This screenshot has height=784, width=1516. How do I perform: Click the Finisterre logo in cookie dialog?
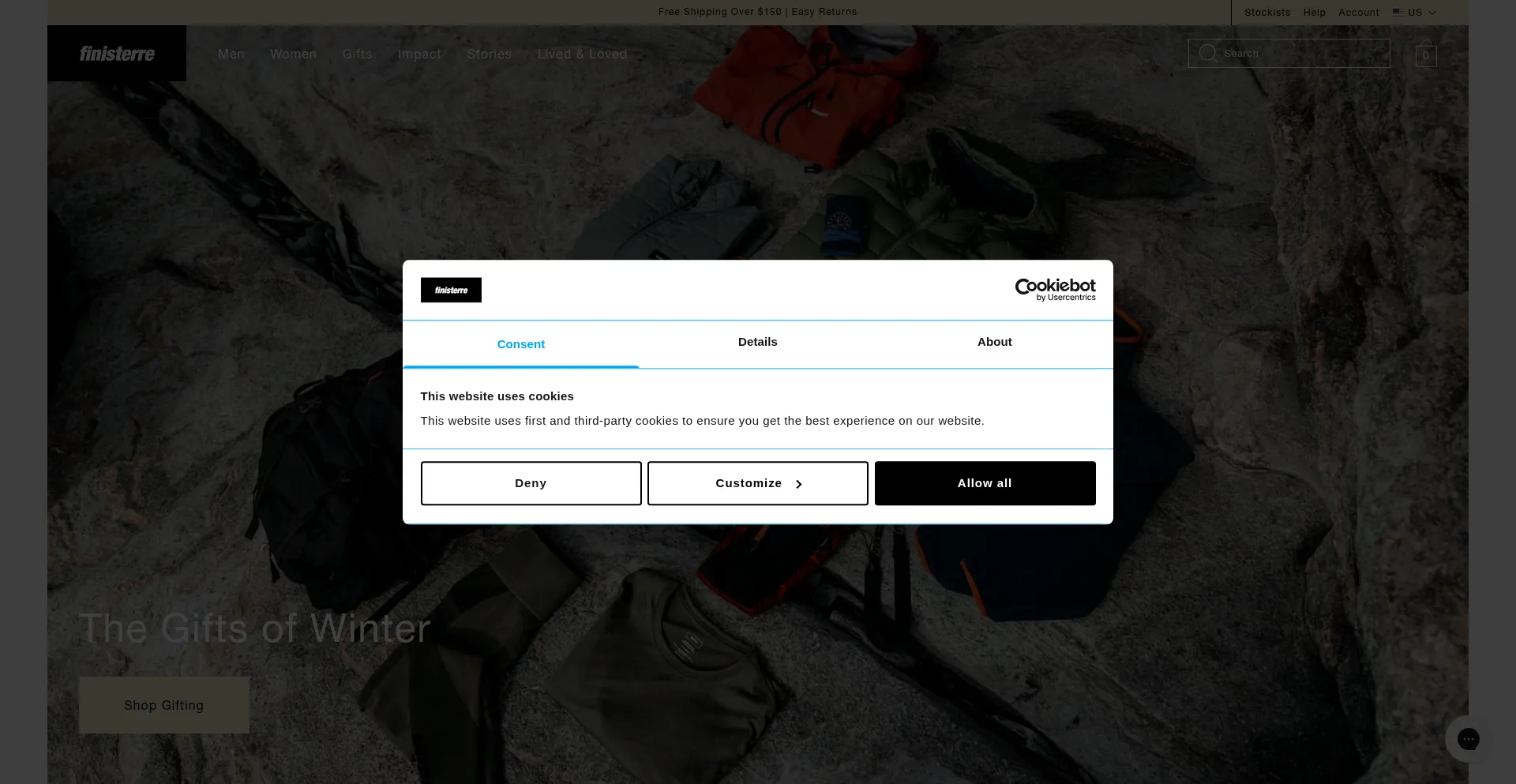coord(451,290)
